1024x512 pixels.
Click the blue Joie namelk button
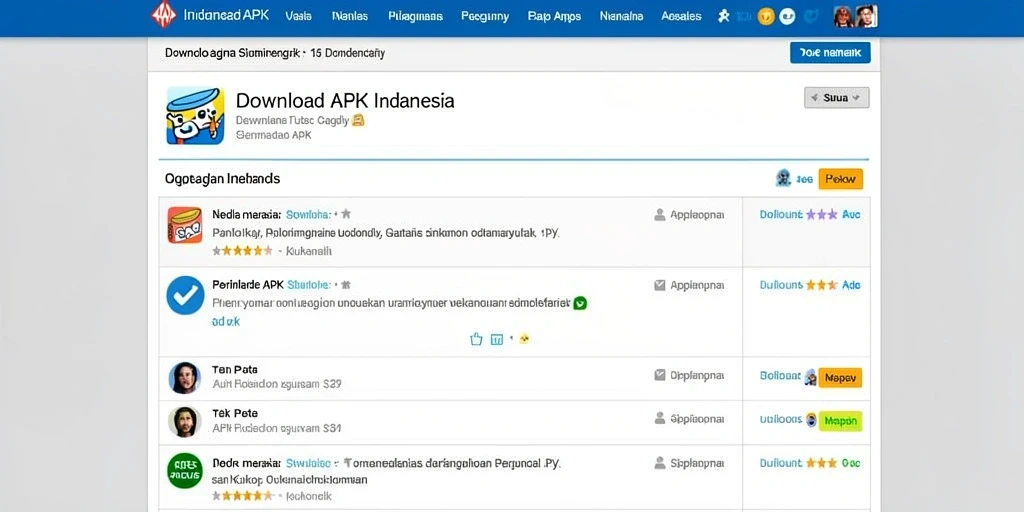pos(830,53)
